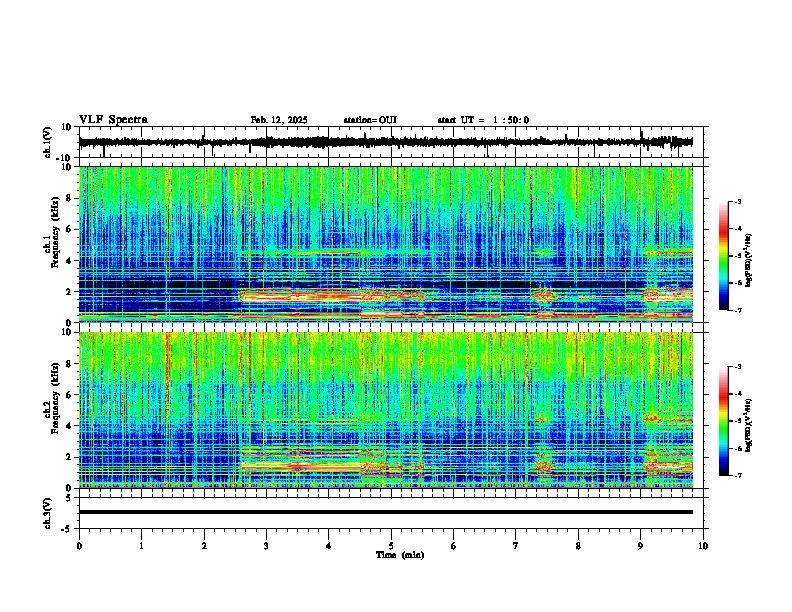Click the "1" tick on the time axis
792x612 pixels.
click(141, 546)
